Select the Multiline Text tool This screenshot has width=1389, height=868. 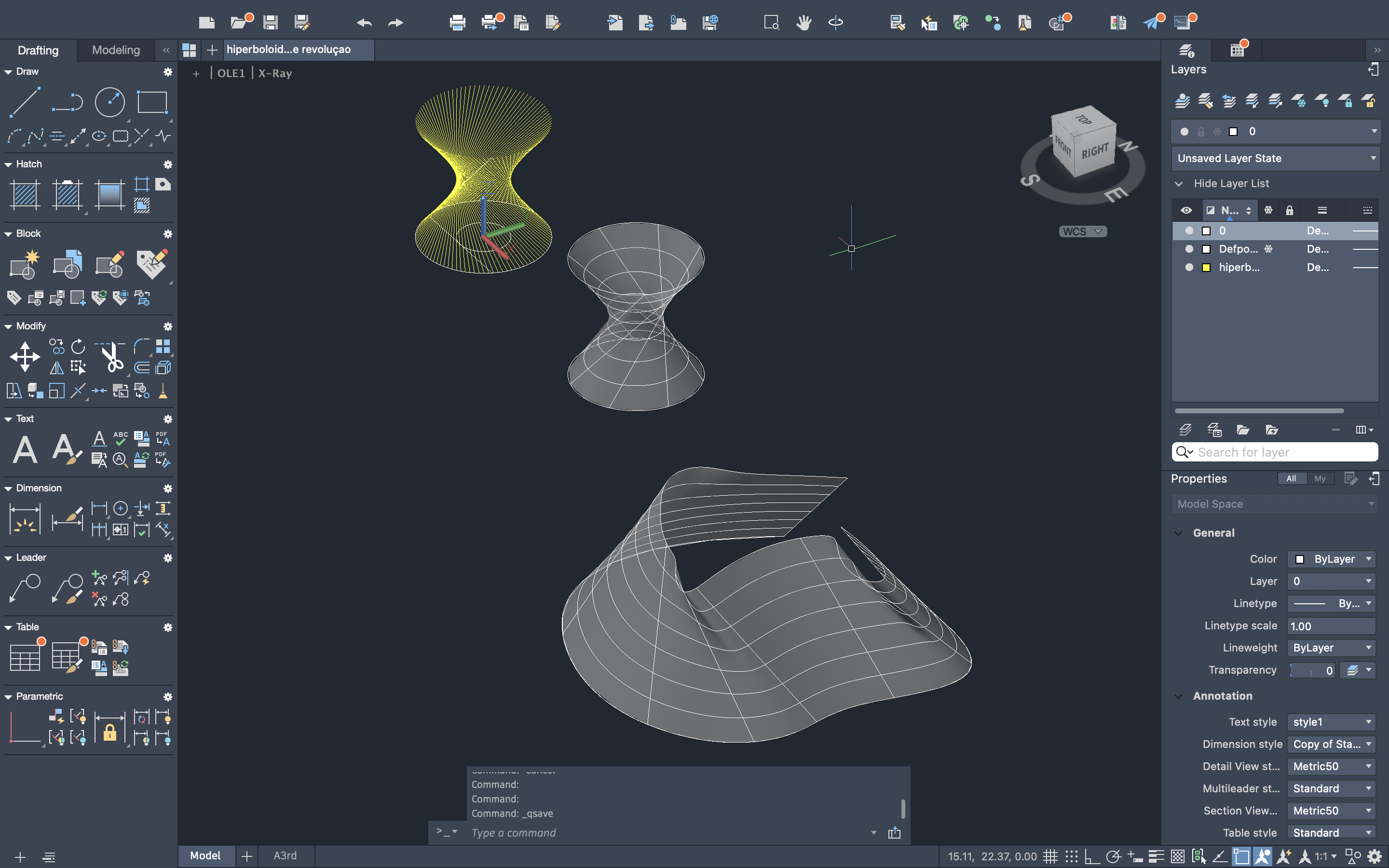tap(25, 449)
